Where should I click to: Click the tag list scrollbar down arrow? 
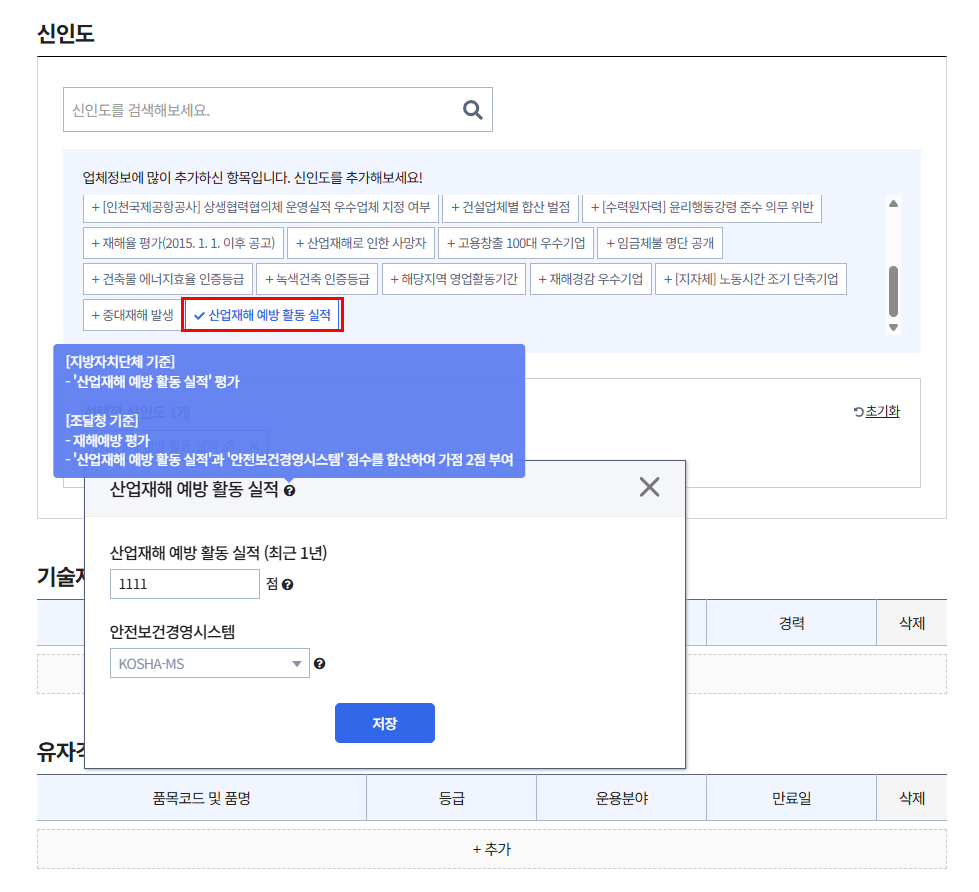[893, 327]
